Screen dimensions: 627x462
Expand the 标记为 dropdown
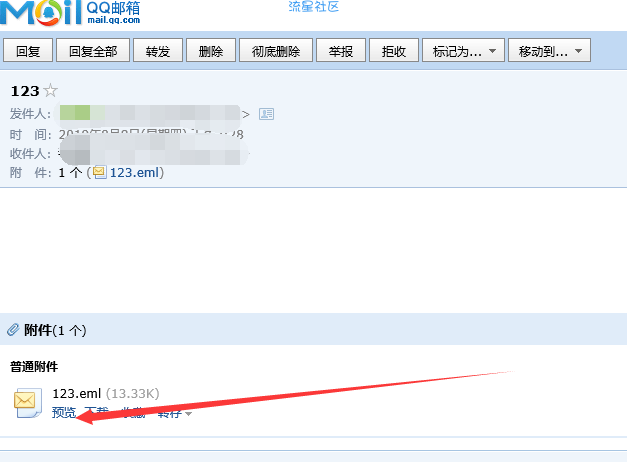[x=463, y=50]
